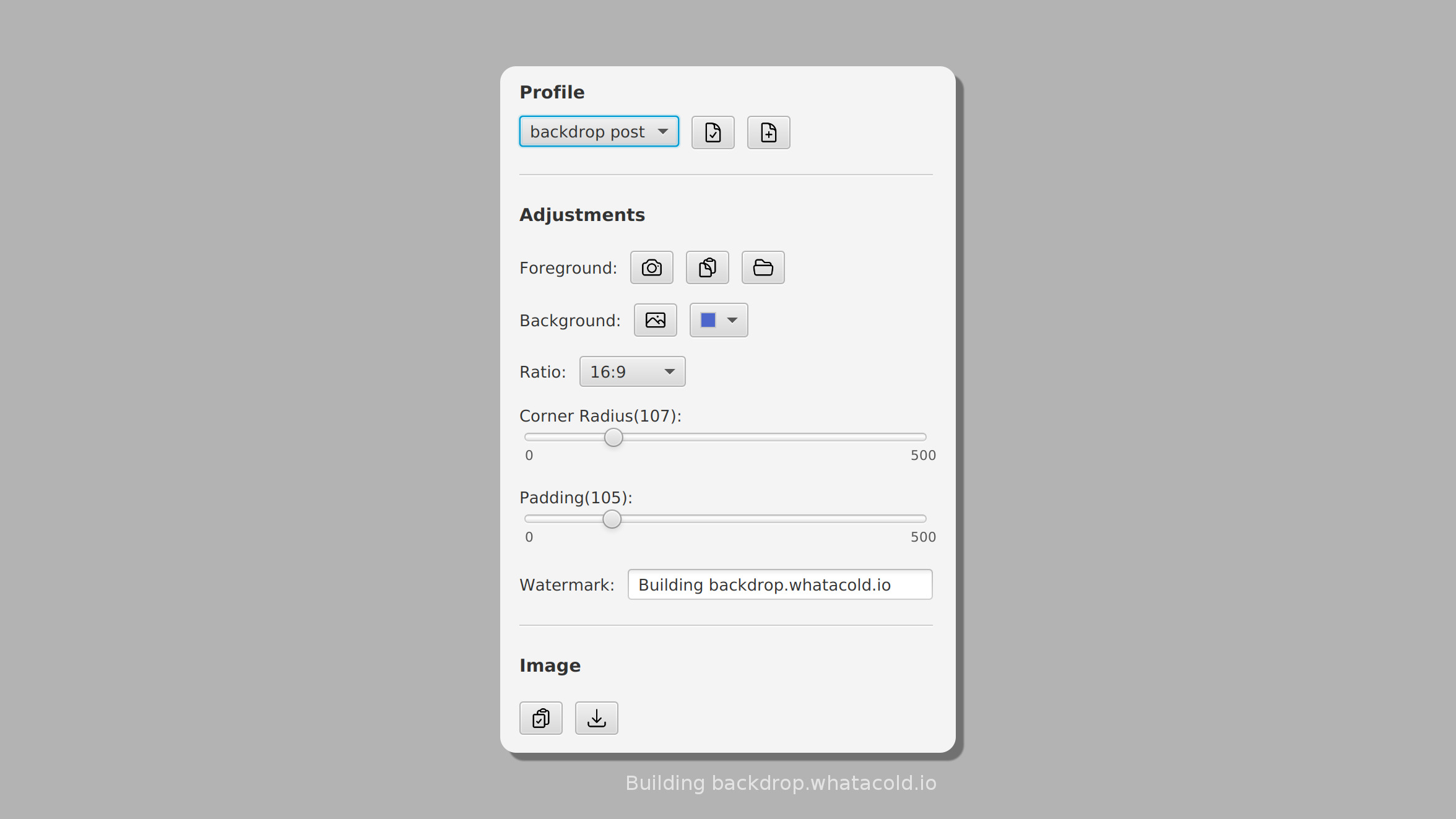Viewport: 1456px width, 819px height.
Task: Click the Padding slider handle
Action: click(x=612, y=519)
